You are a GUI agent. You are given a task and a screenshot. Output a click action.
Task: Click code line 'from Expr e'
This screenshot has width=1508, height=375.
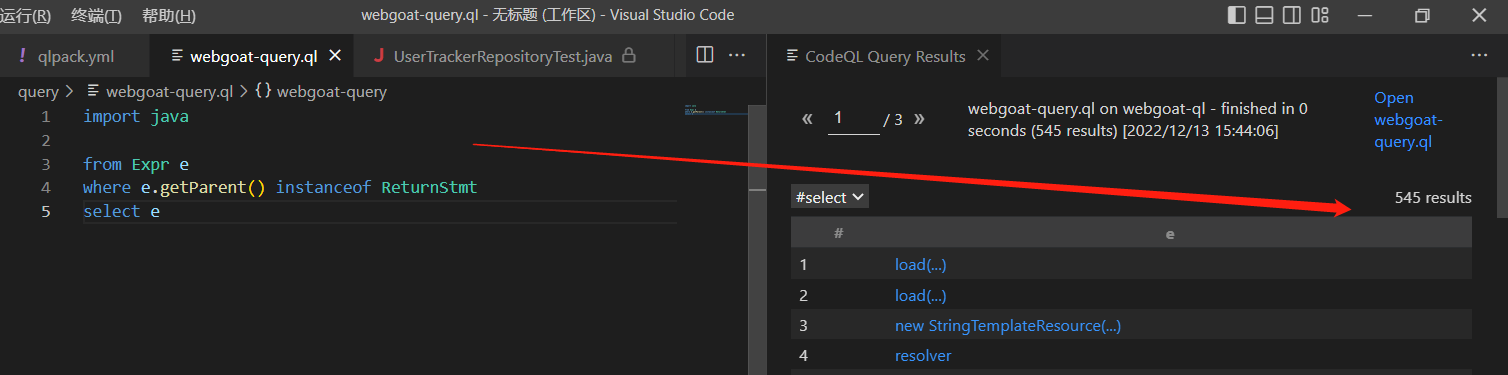click(136, 164)
